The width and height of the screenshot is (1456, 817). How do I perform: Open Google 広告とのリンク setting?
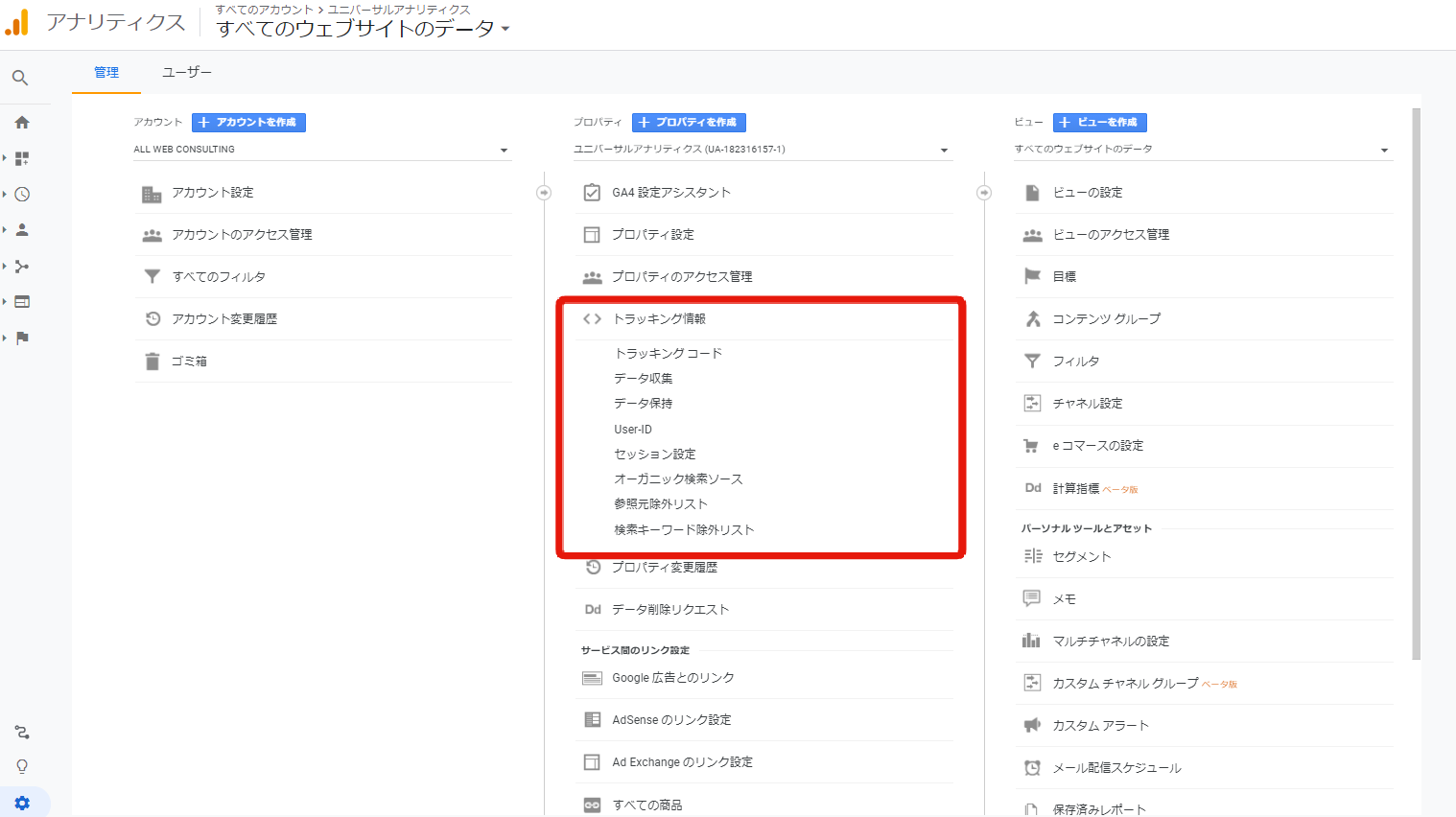[673, 678]
